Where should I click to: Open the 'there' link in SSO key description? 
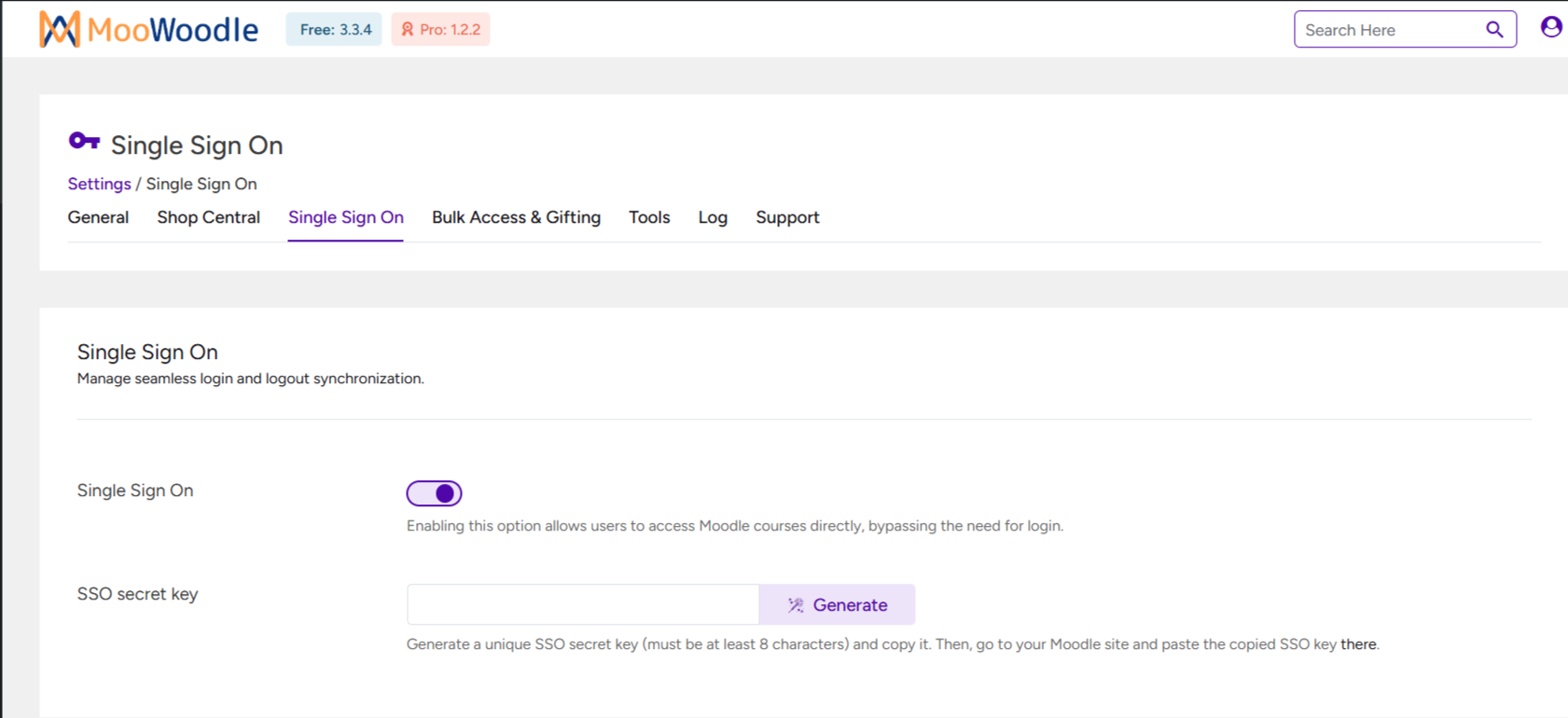tap(1358, 644)
